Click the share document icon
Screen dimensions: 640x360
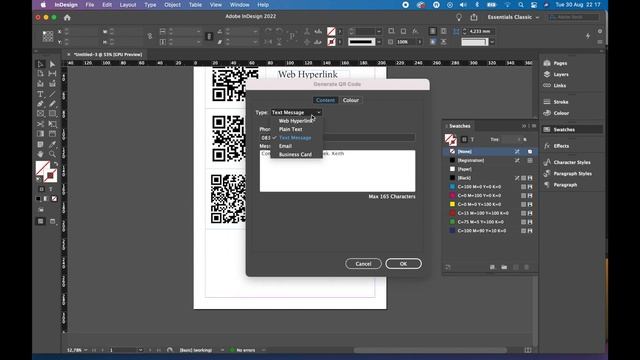point(474,17)
